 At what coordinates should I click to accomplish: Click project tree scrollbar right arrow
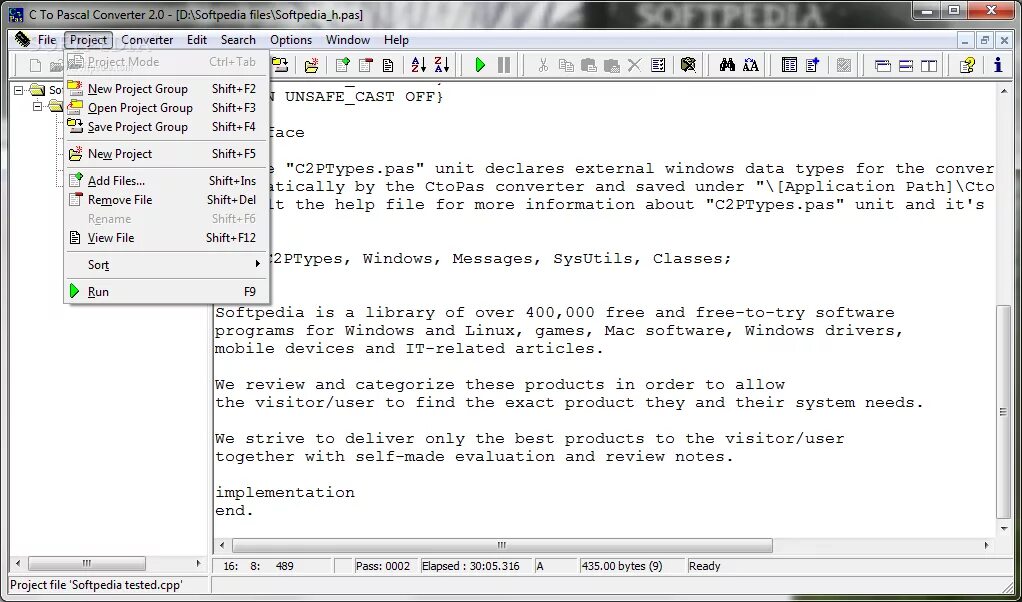(199, 563)
